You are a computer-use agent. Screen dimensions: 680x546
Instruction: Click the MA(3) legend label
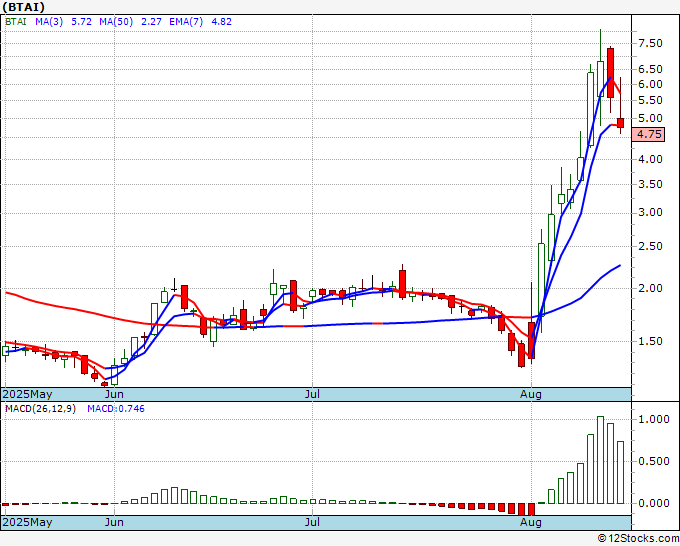tap(49, 22)
